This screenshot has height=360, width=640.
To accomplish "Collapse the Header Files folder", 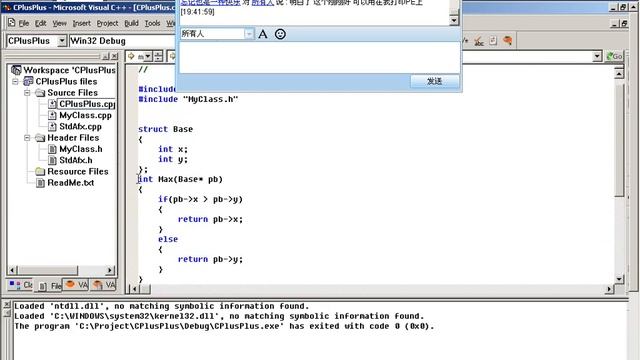I will tap(27, 138).
